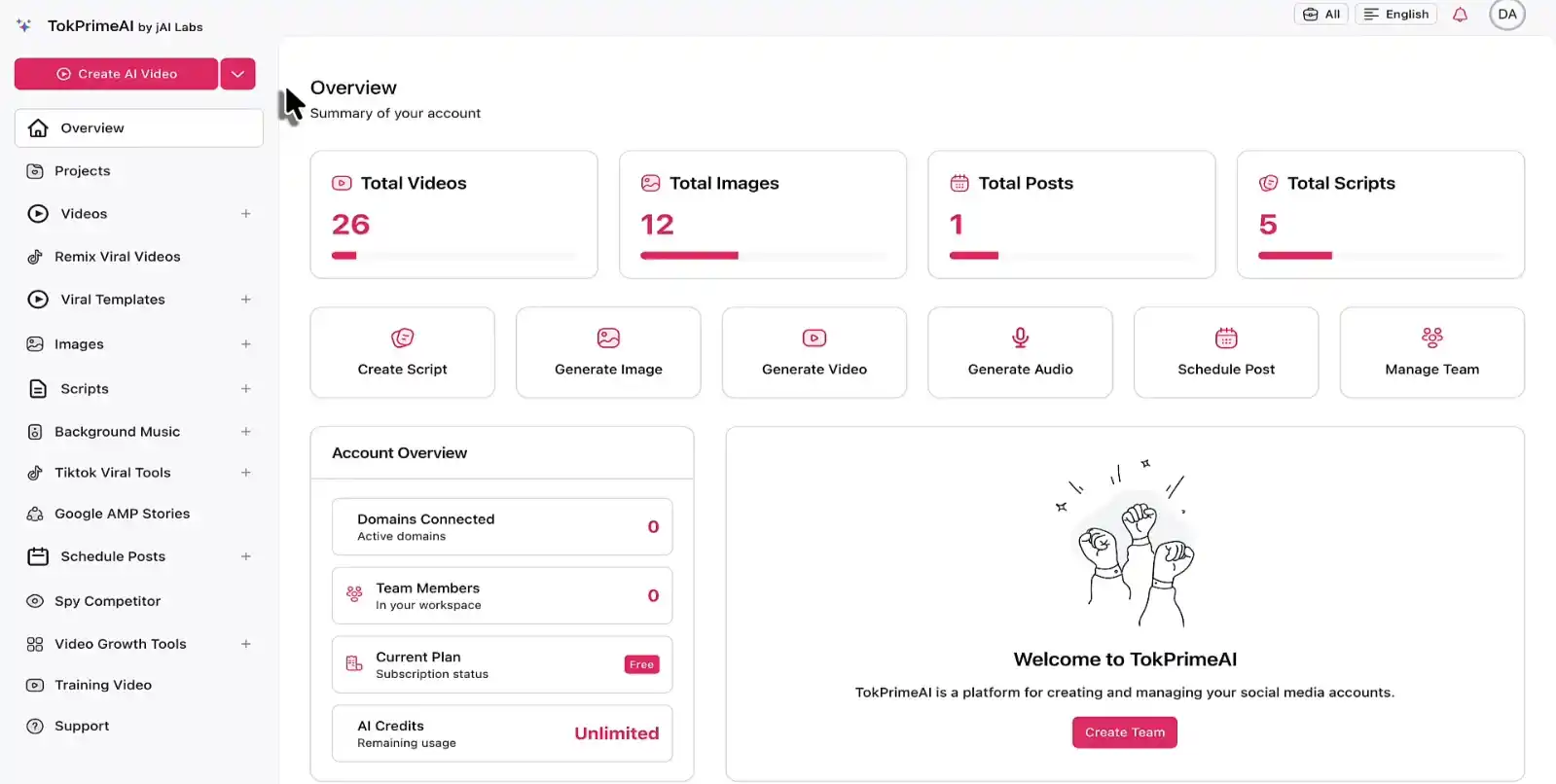The width and height of the screenshot is (1556, 784).
Task: Expand the Videos sidebar submenu
Action: point(246,214)
